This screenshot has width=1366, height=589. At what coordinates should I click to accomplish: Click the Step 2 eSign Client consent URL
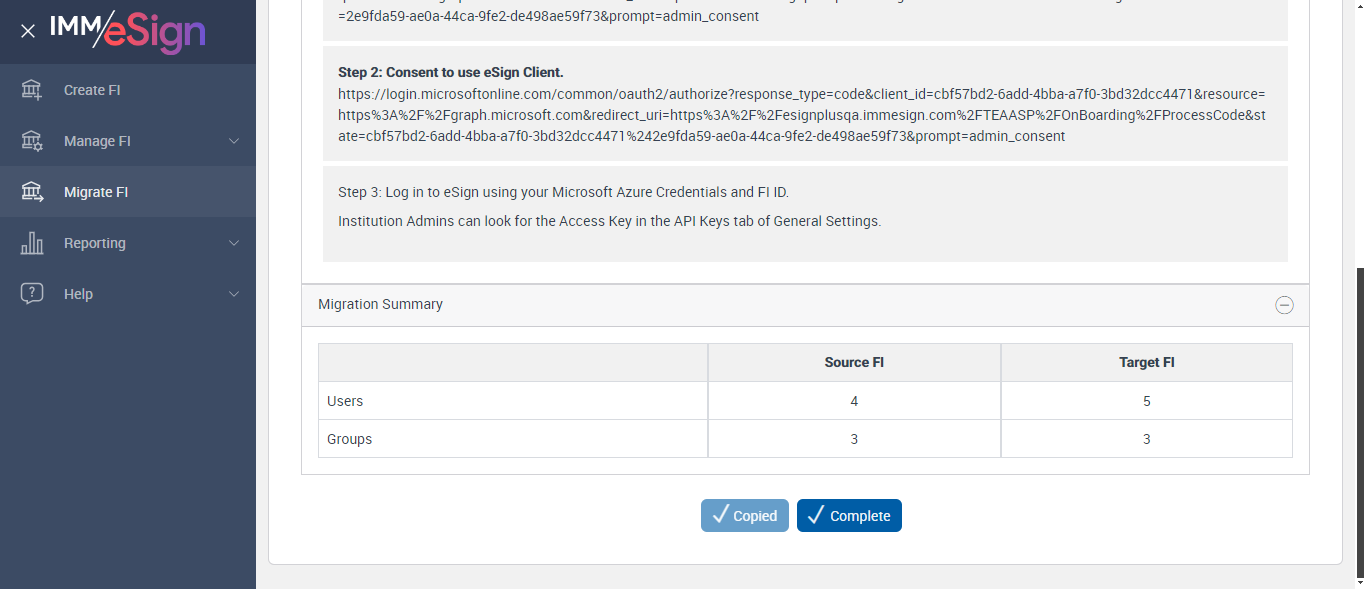coord(801,115)
